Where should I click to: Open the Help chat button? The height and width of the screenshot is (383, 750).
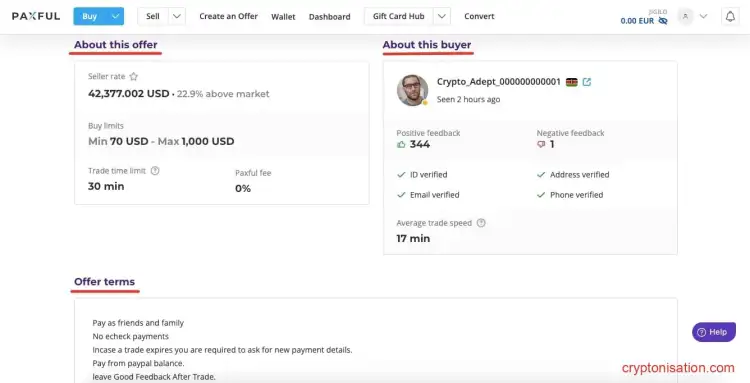tap(714, 332)
